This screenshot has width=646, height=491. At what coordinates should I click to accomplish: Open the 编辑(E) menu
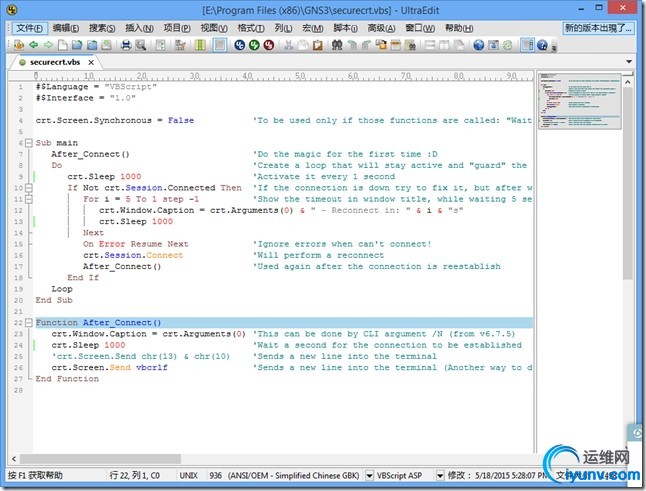pos(66,28)
